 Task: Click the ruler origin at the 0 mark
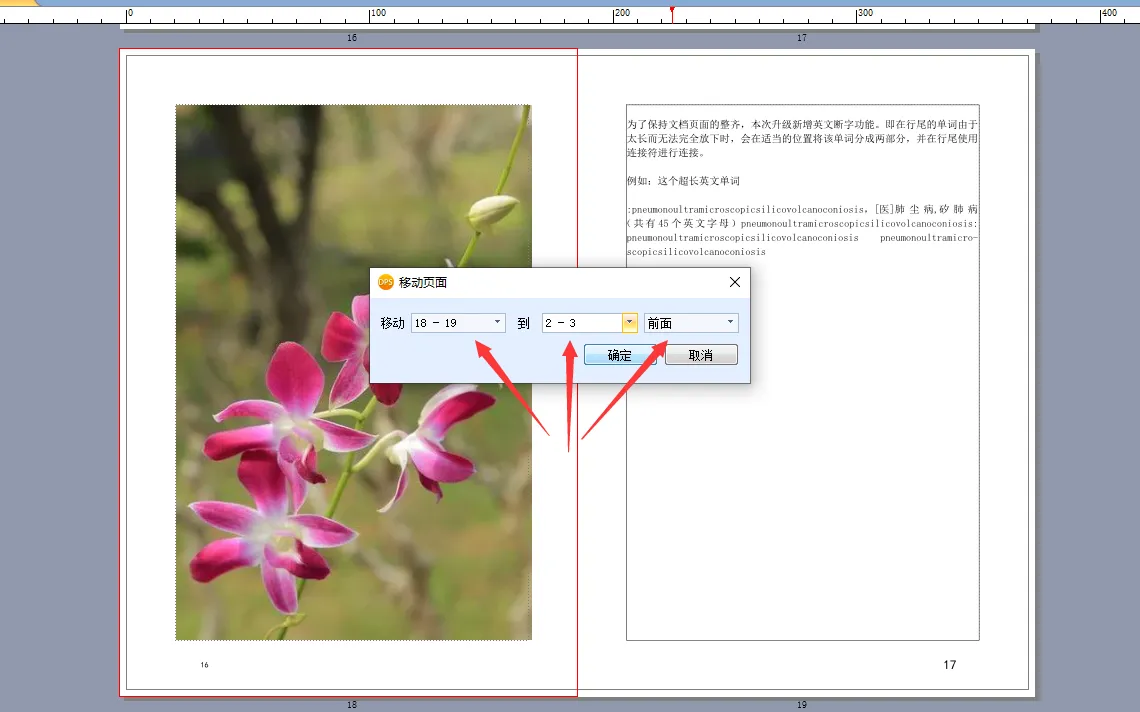coord(127,14)
